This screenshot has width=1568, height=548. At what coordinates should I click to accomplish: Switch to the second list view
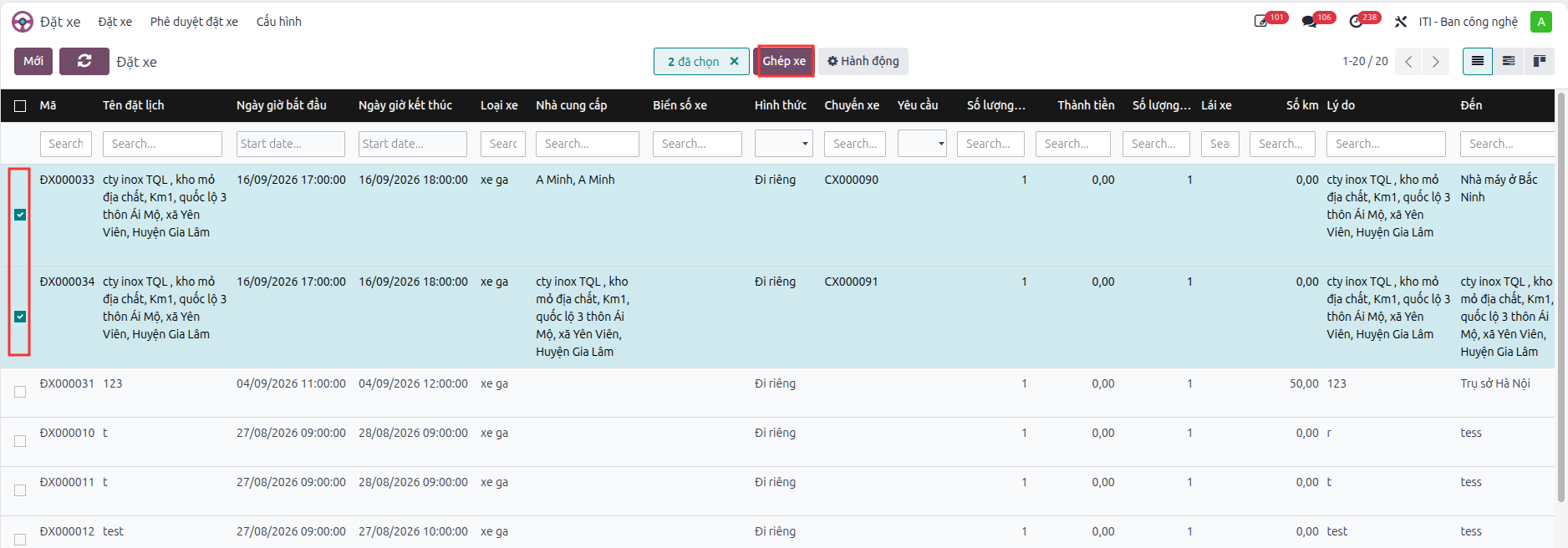pos(1509,61)
